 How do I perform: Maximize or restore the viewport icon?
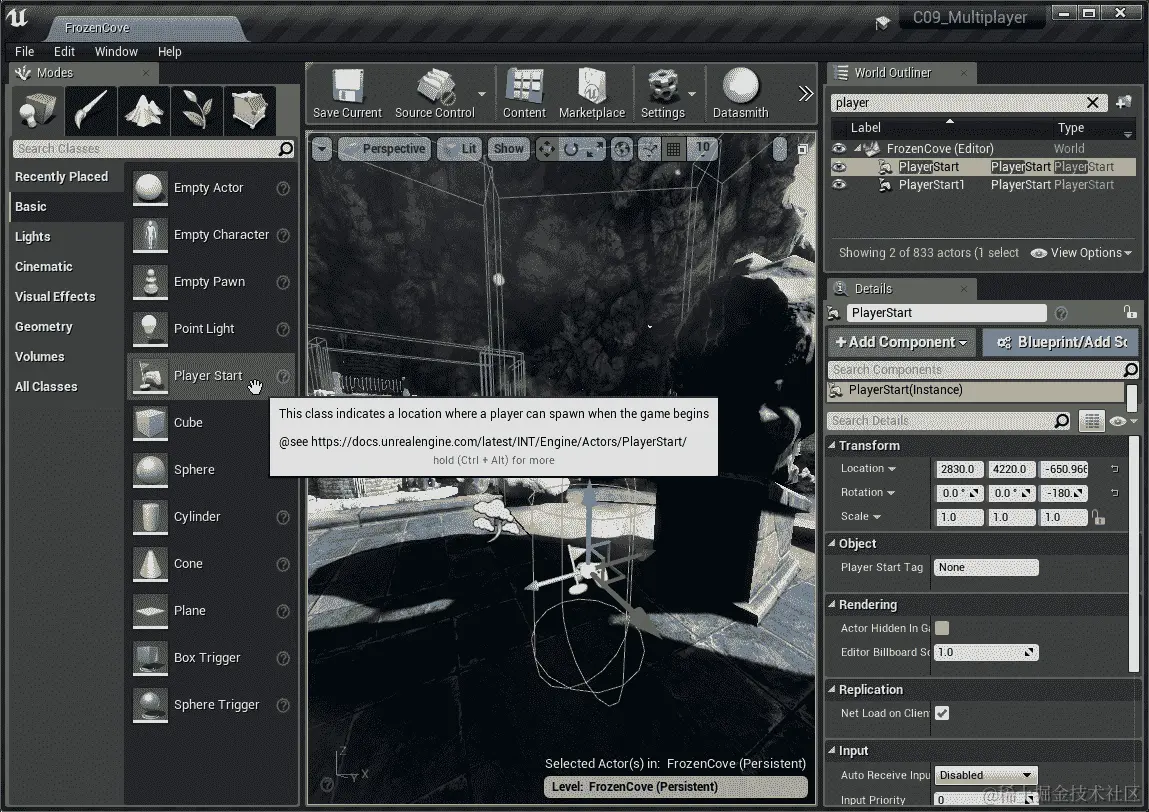point(802,150)
